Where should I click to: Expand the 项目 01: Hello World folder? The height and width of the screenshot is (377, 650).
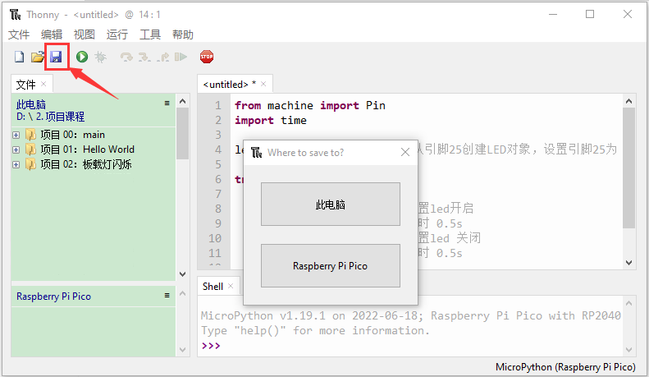(x=16, y=150)
